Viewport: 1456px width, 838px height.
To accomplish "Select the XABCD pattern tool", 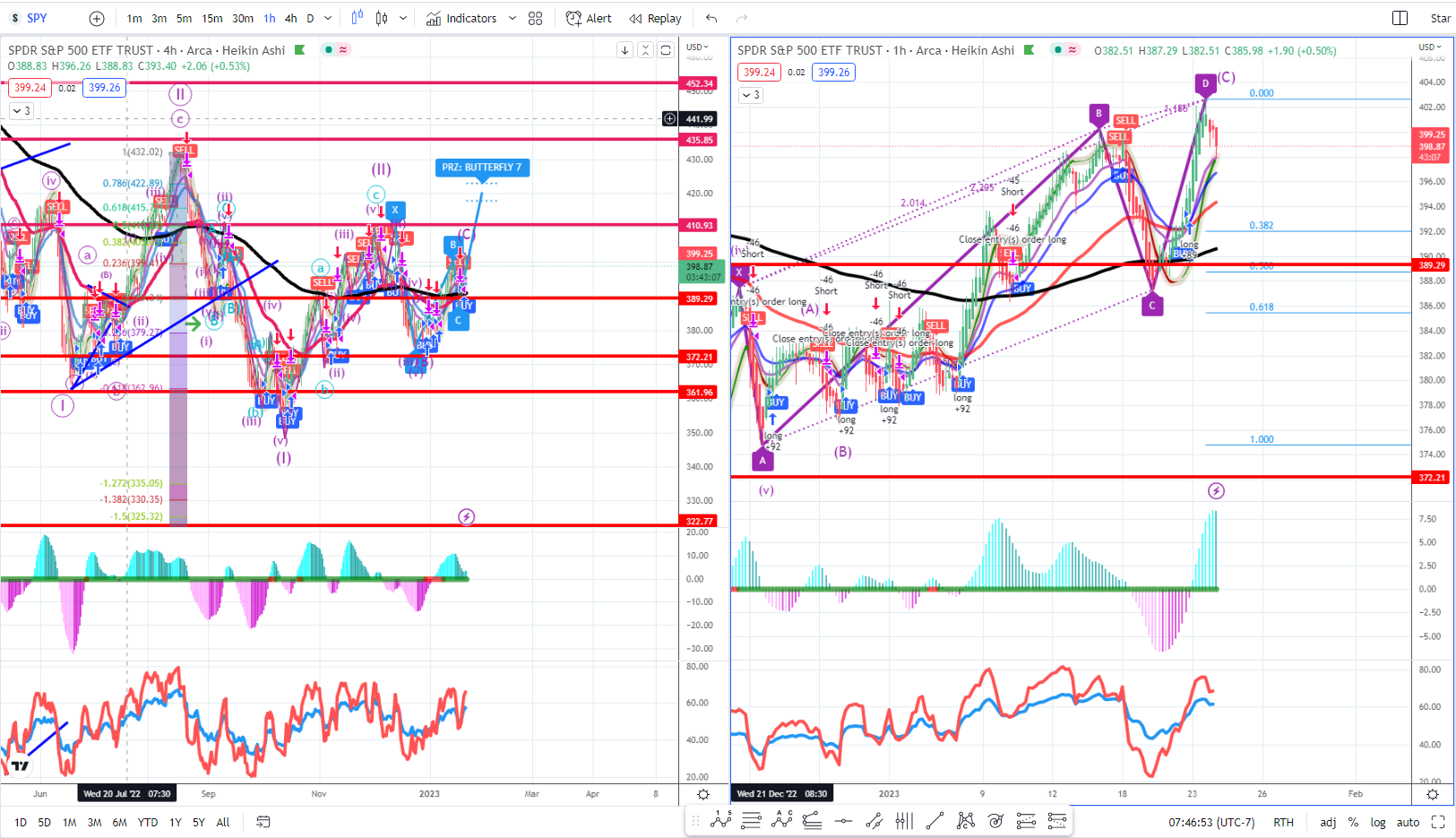I will (x=965, y=820).
